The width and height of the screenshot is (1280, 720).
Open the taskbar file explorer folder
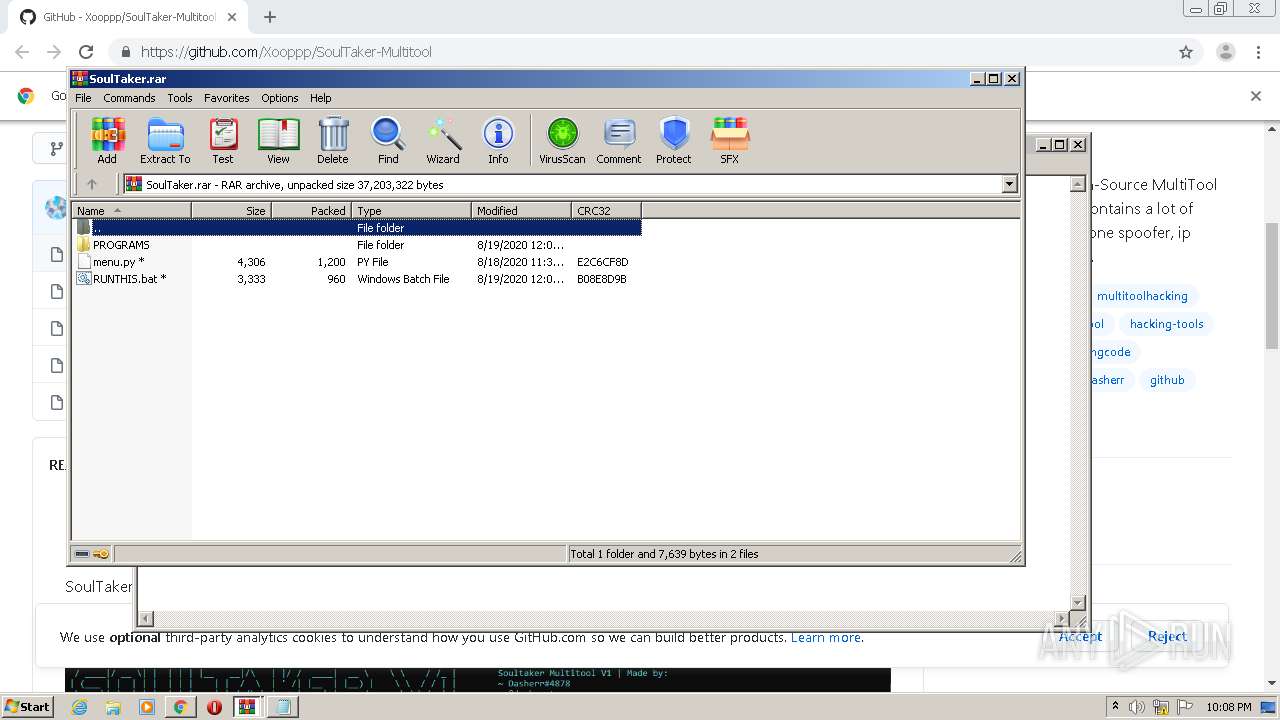click(113, 707)
